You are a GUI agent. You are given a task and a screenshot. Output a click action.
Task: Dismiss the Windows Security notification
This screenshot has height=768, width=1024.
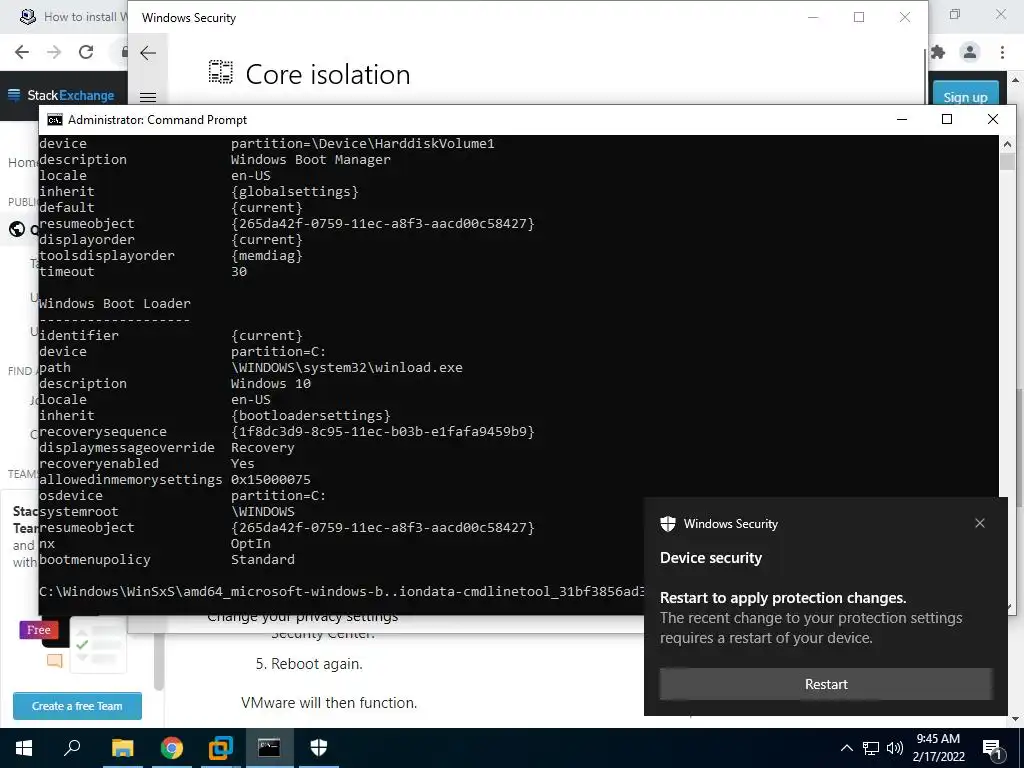(x=979, y=523)
